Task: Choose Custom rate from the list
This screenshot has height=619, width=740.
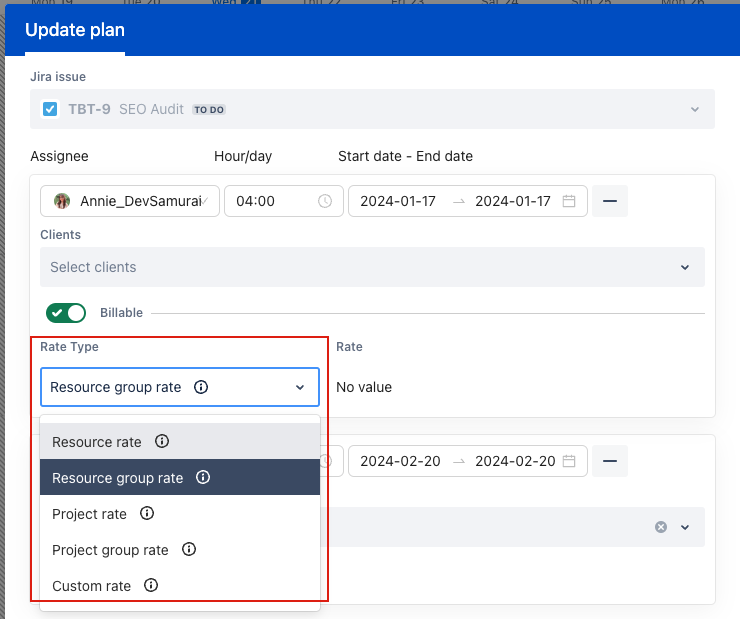Action: (91, 586)
